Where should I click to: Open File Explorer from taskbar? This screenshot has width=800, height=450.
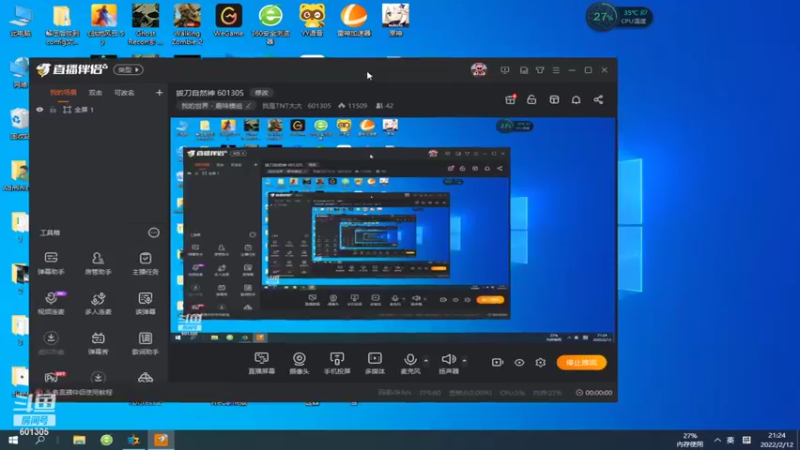(79, 440)
